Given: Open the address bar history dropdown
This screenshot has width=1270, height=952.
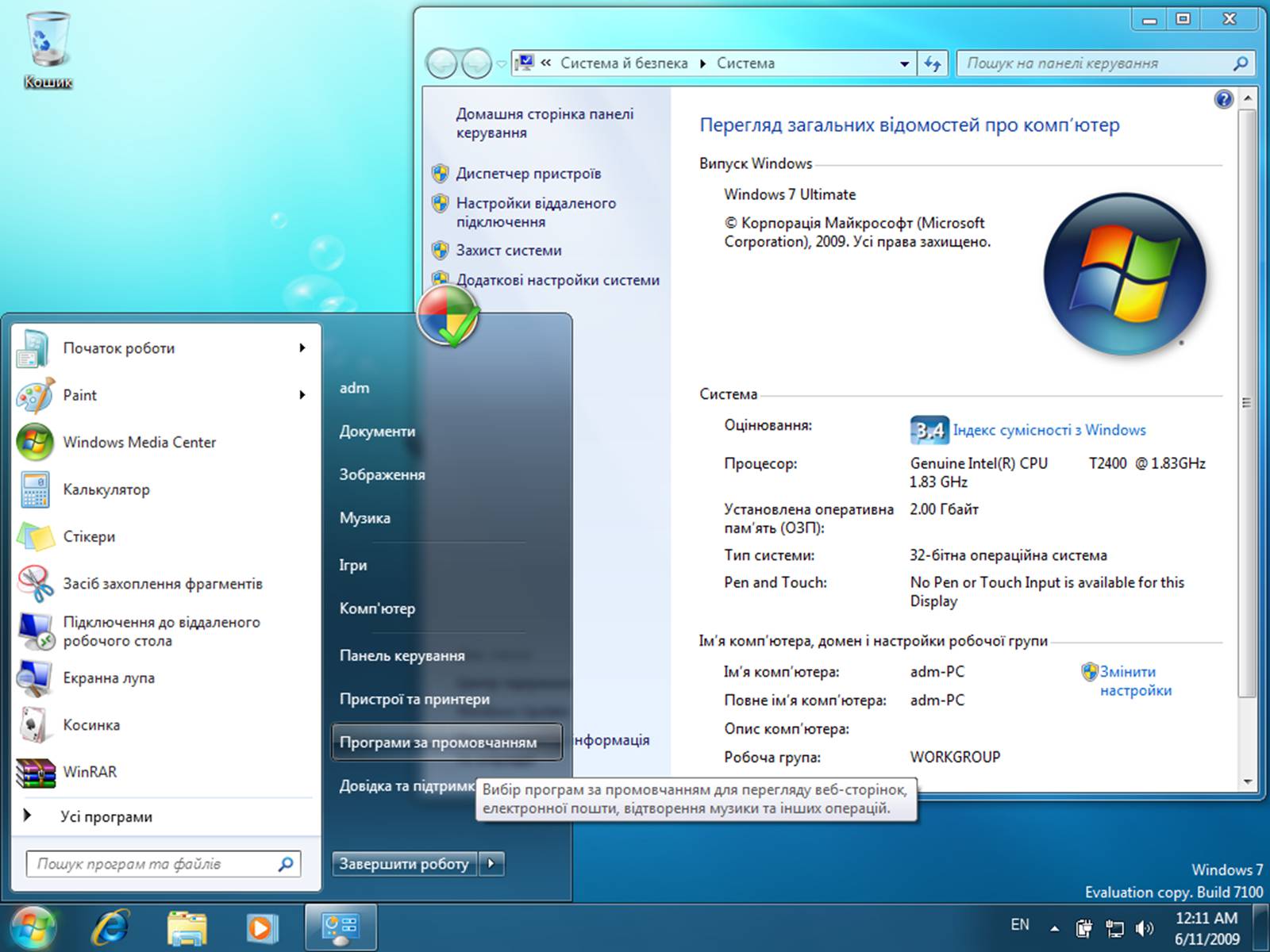Looking at the screenshot, I should [x=904, y=63].
